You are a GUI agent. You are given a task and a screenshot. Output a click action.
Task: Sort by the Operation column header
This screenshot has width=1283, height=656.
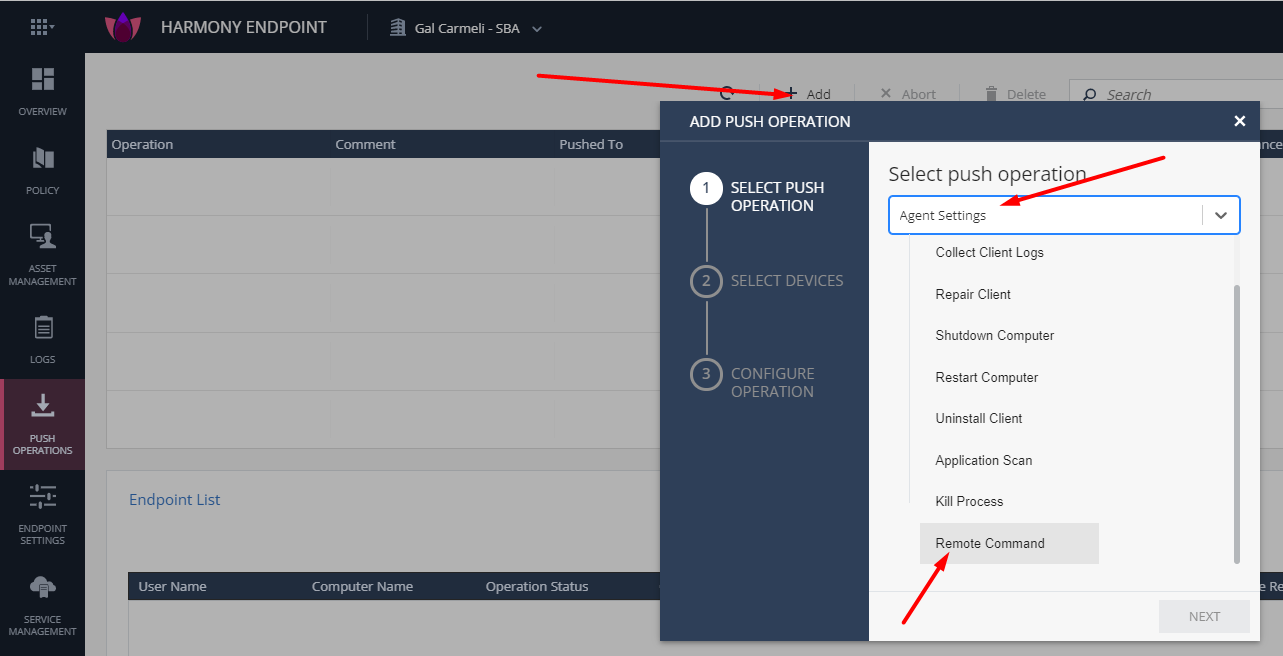coord(142,144)
